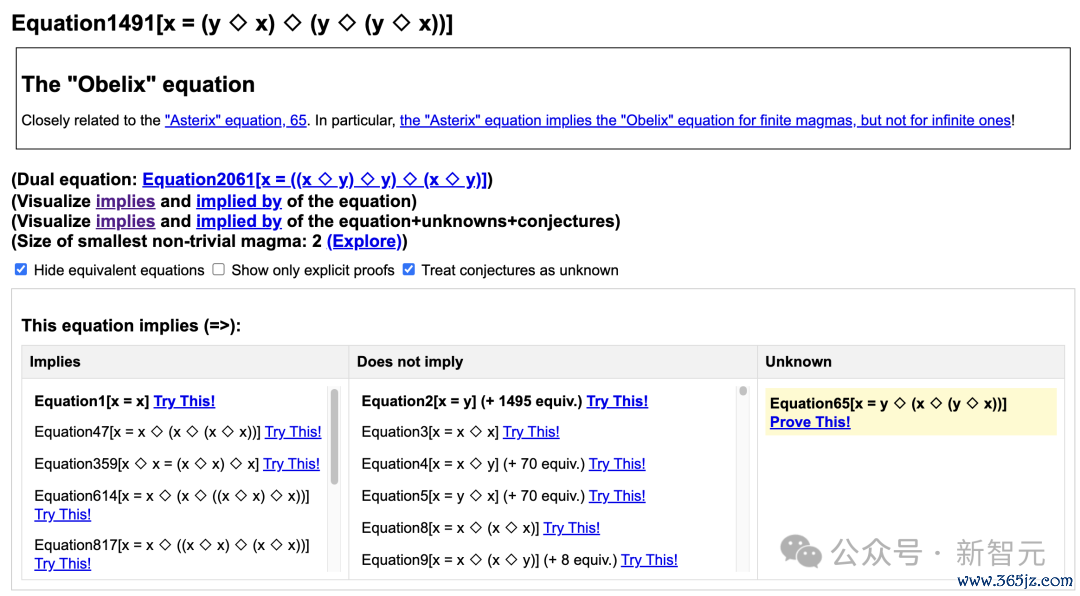1080x596 pixels.
Task: Click Prove This! for Equation65
Action: pos(810,422)
